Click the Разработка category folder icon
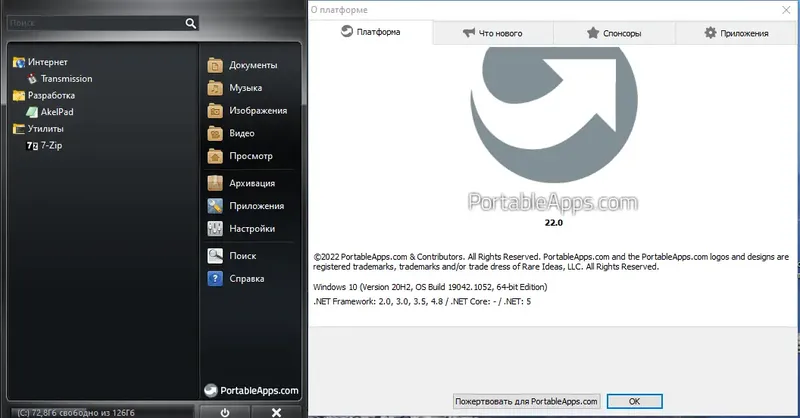The image size is (800, 418). point(19,95)
